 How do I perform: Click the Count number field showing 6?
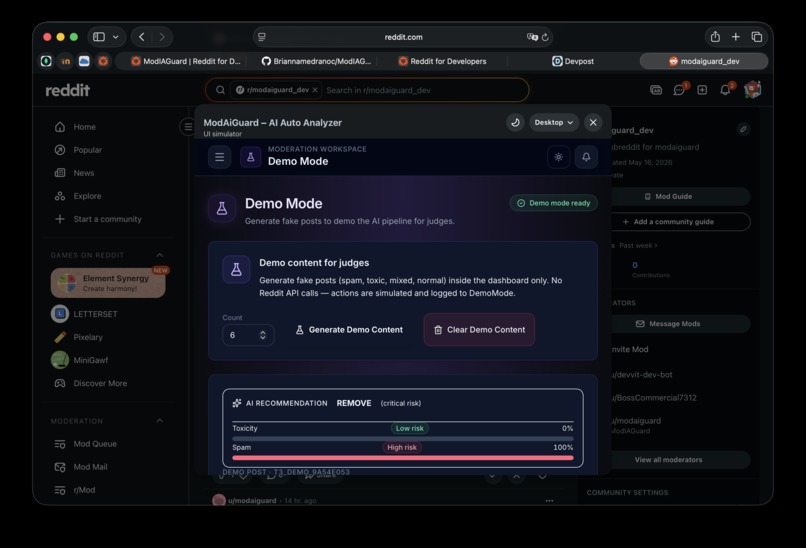tap(248, 335)
